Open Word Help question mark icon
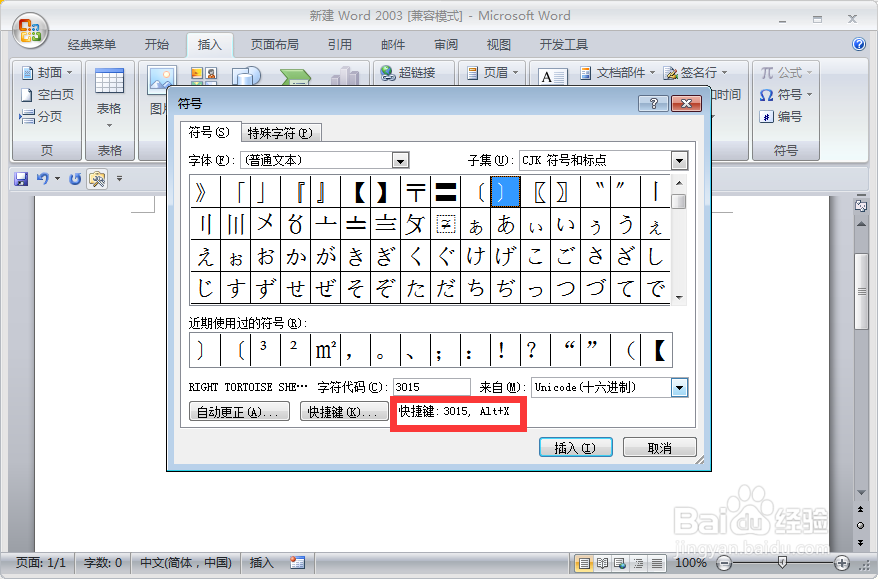This screenshot has height=579, width=878. 859,44
